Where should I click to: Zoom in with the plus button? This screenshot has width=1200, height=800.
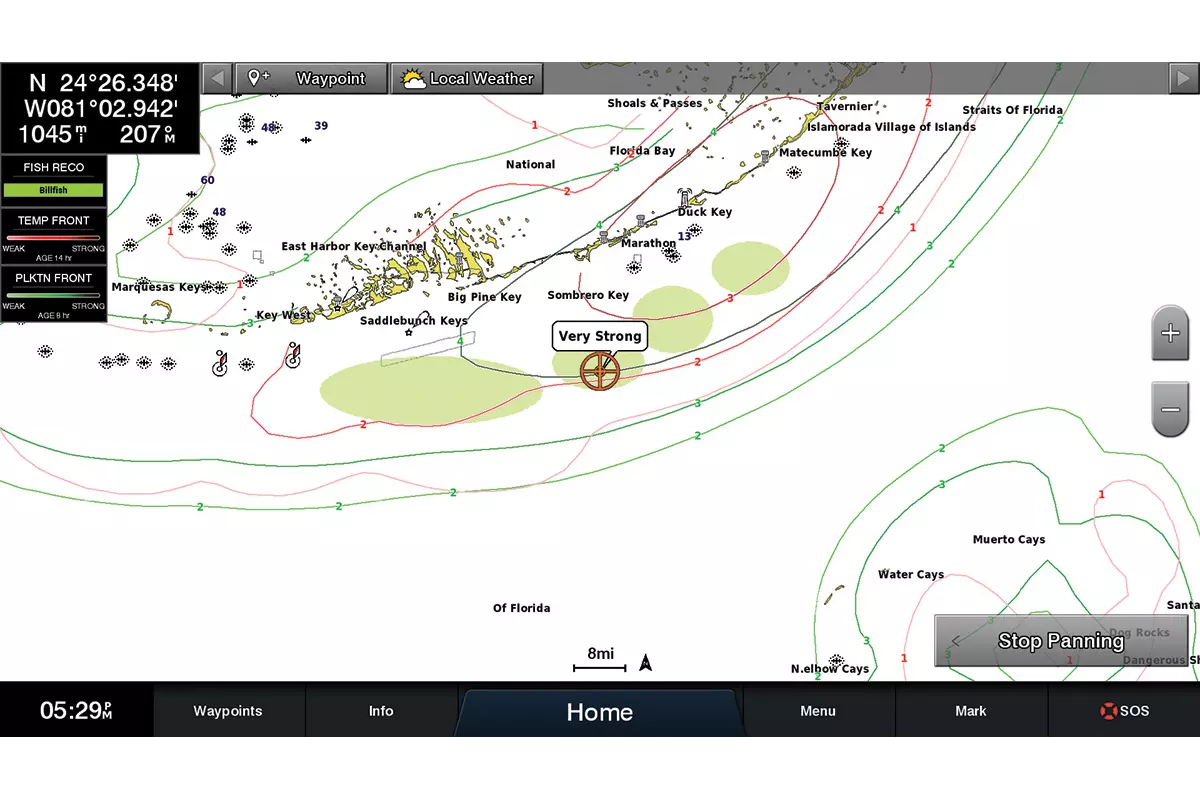point(1170,332)
